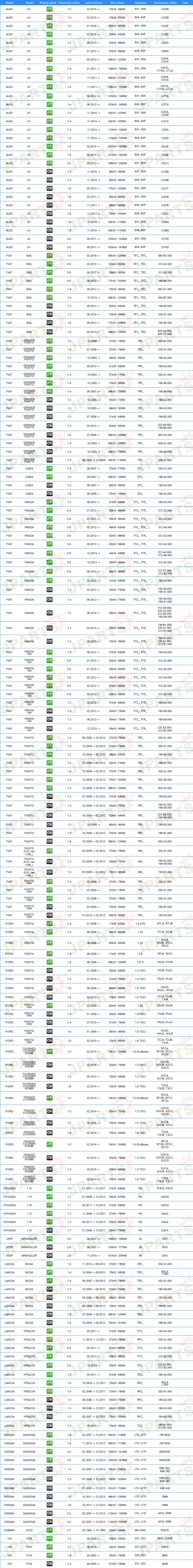Image resolution: width=193 pixels, height=1568 pixels.
Task: Click the Moc silnika column header
Action: [x=117, y=2]
